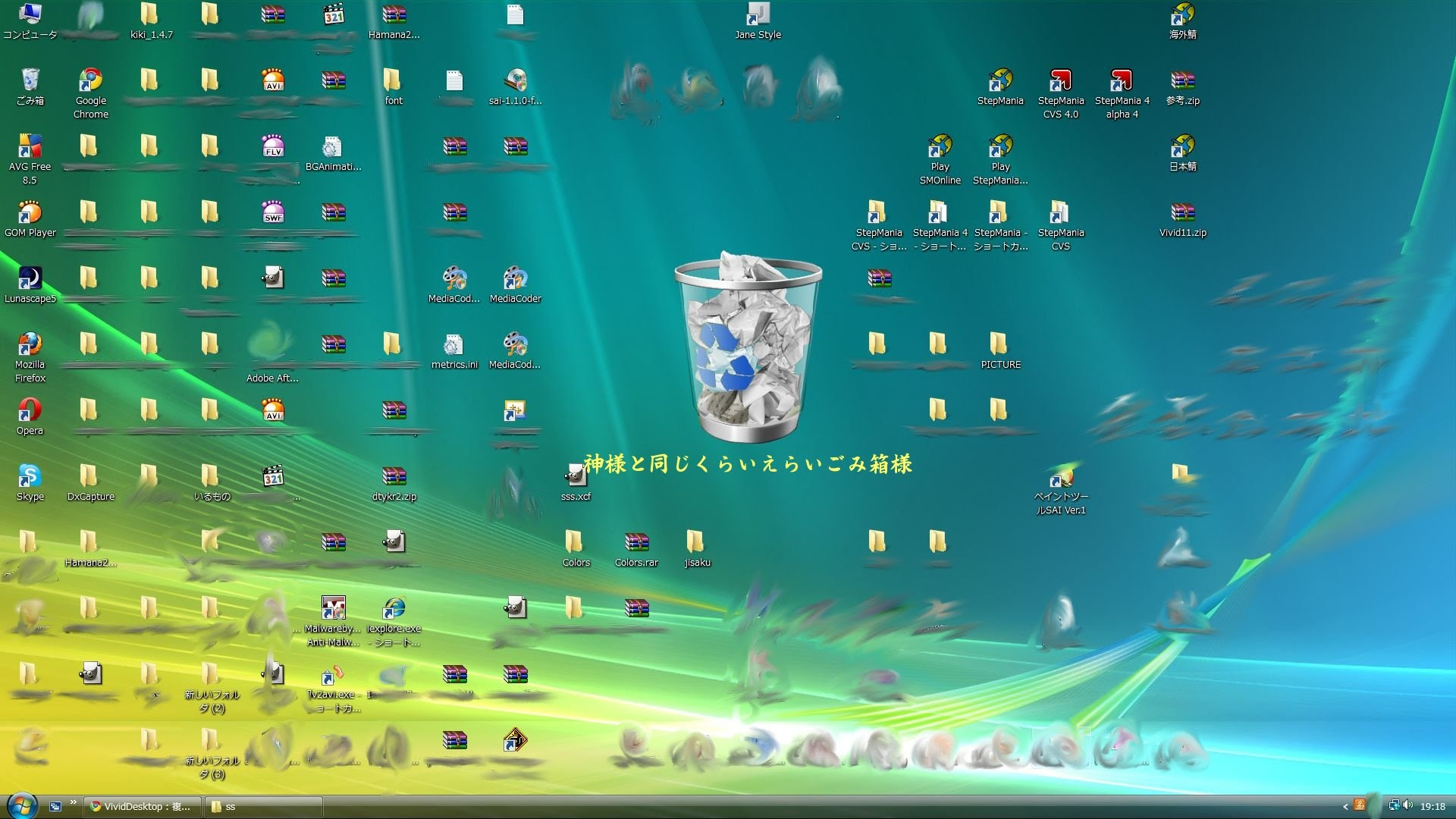This screenshot has width=1456, height=819.
Task: Select the Skype desktop icon
Action: coord(30,476)
